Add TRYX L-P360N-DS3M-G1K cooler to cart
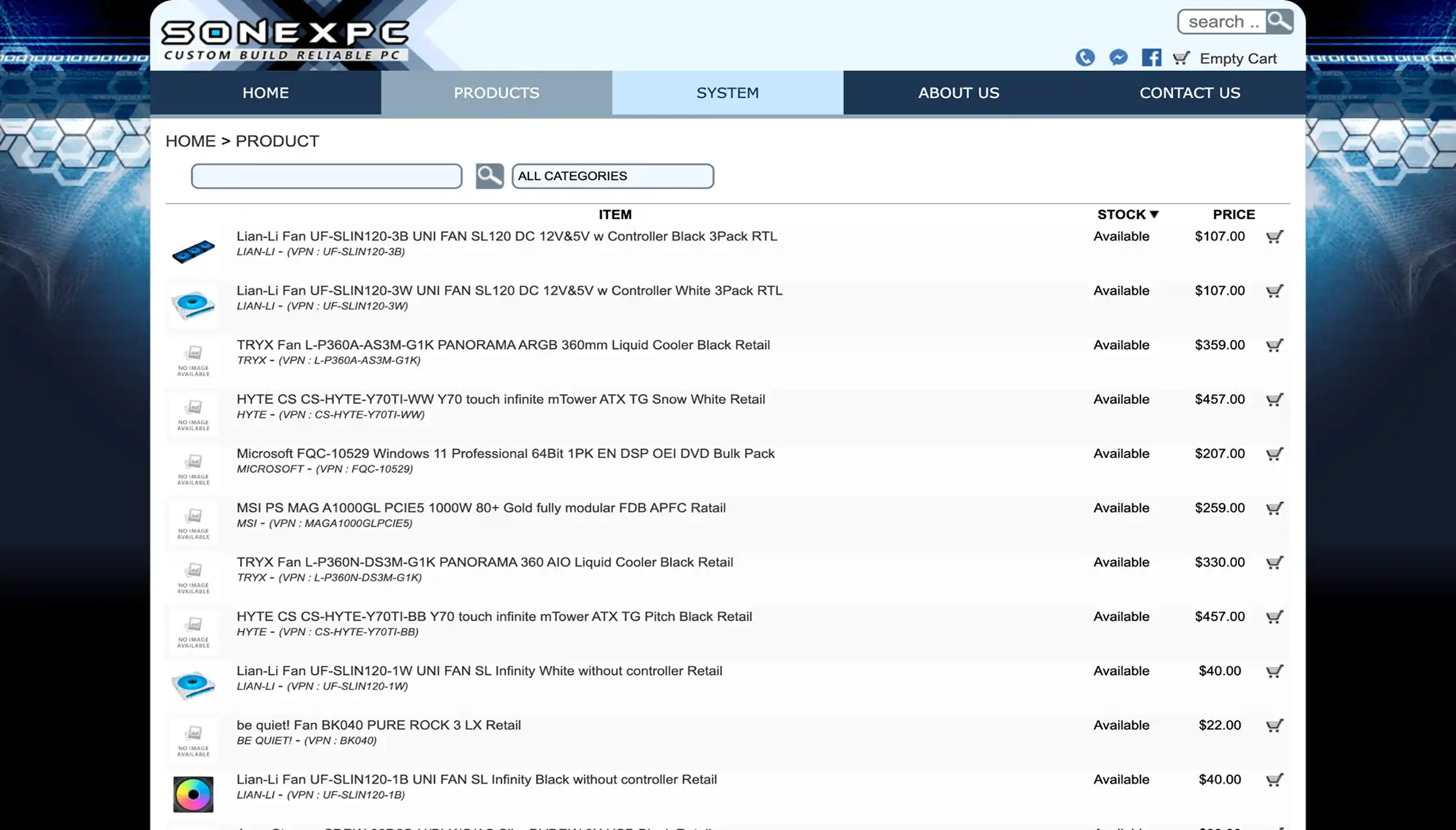The height and width of the screenshot is (830, 1456). point(1275,562)
